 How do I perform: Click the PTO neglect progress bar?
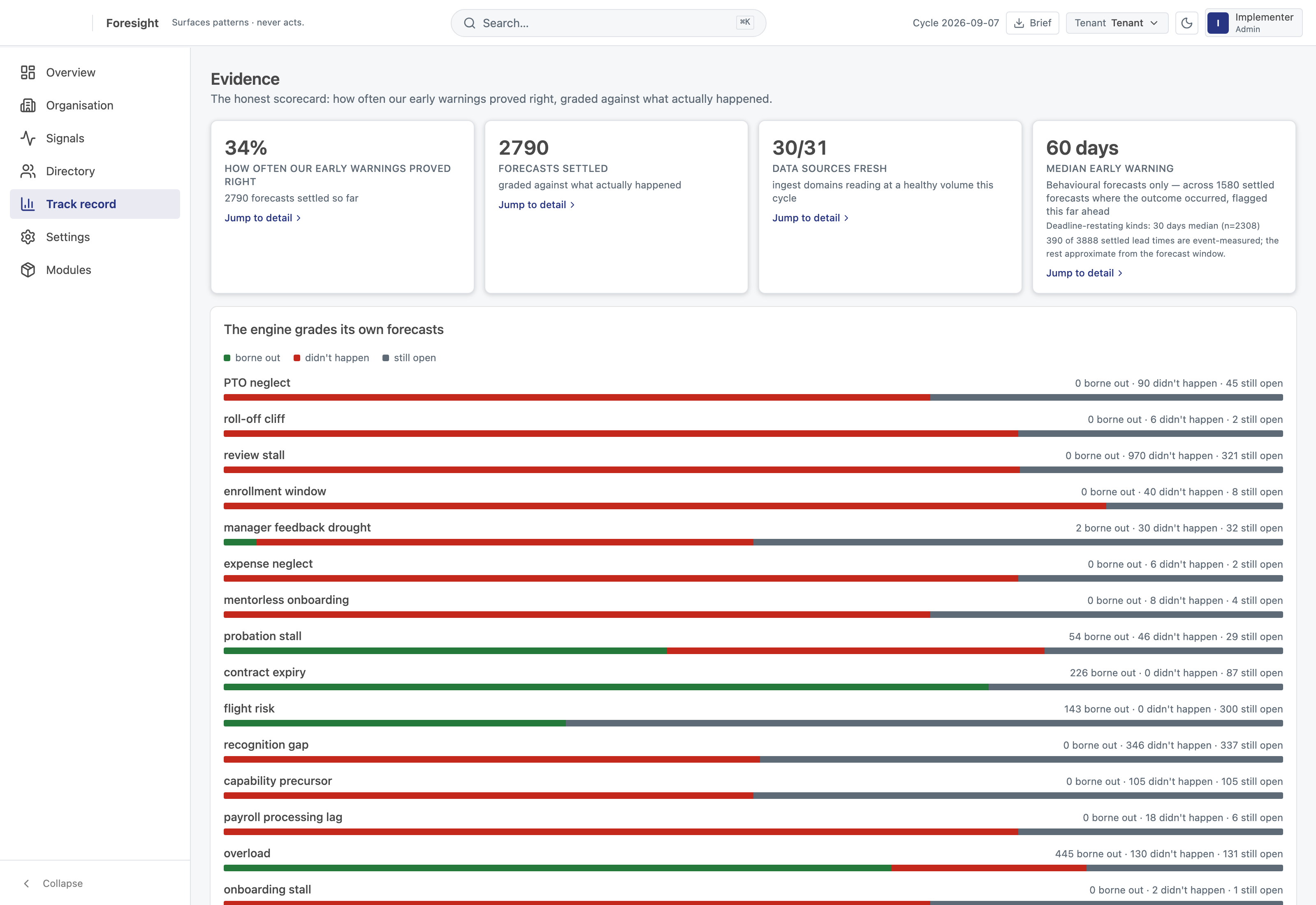tap(753, 397)
